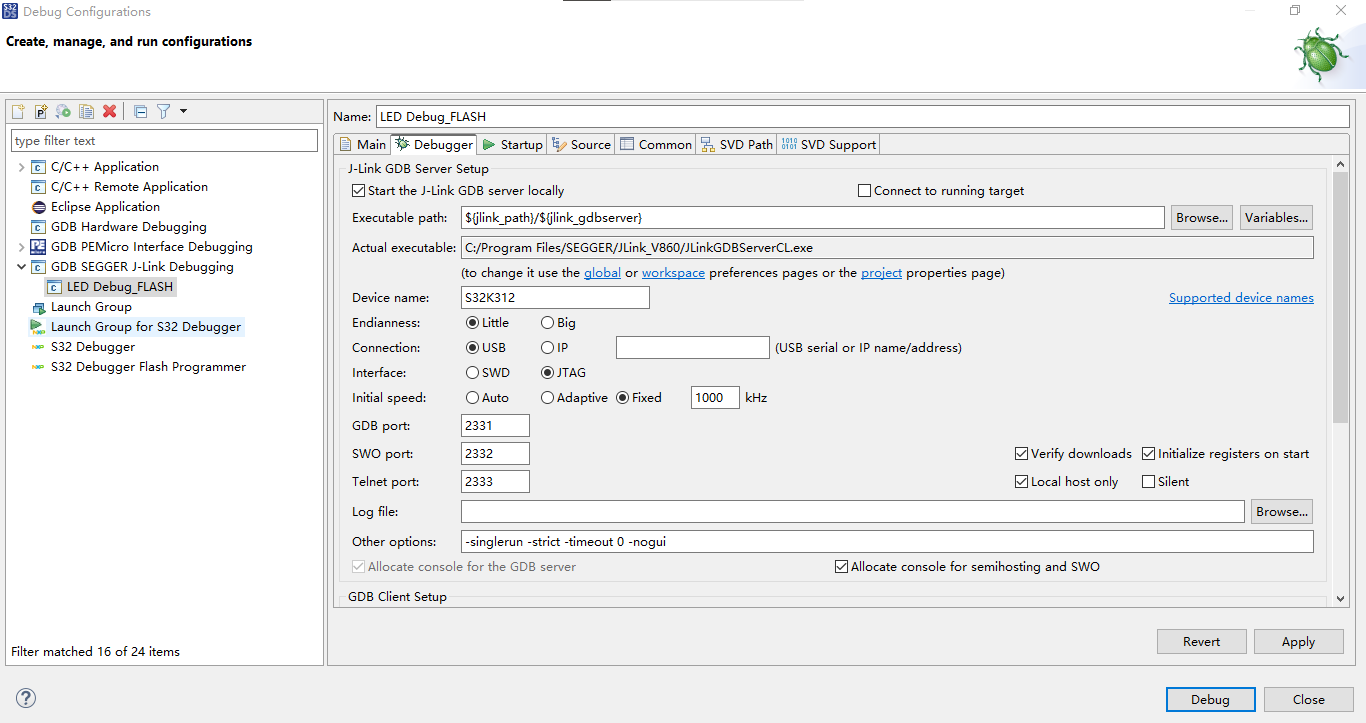Click the Revert button
The image size is (1366, 723).
(1202, 642)
